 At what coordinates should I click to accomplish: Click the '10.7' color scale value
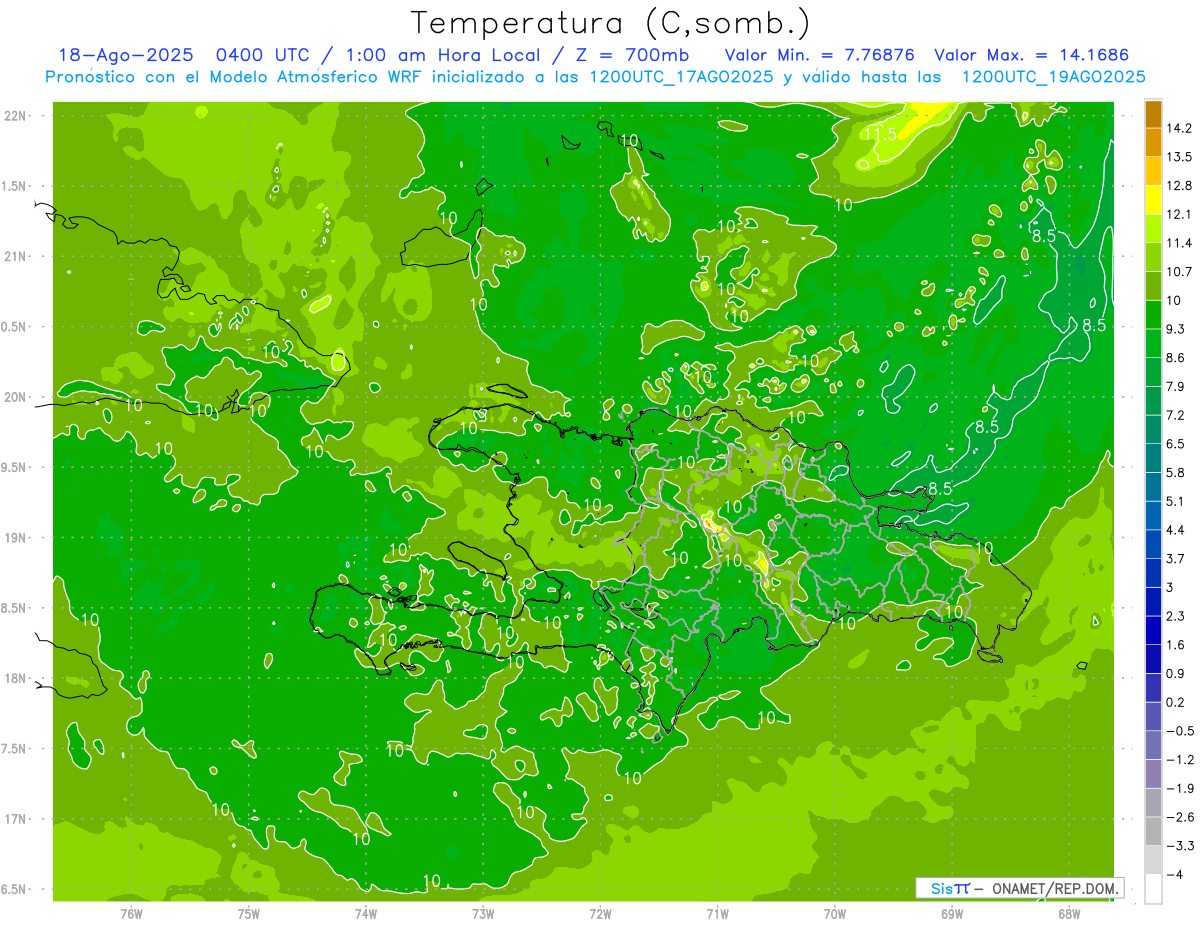click(1179, 271)
